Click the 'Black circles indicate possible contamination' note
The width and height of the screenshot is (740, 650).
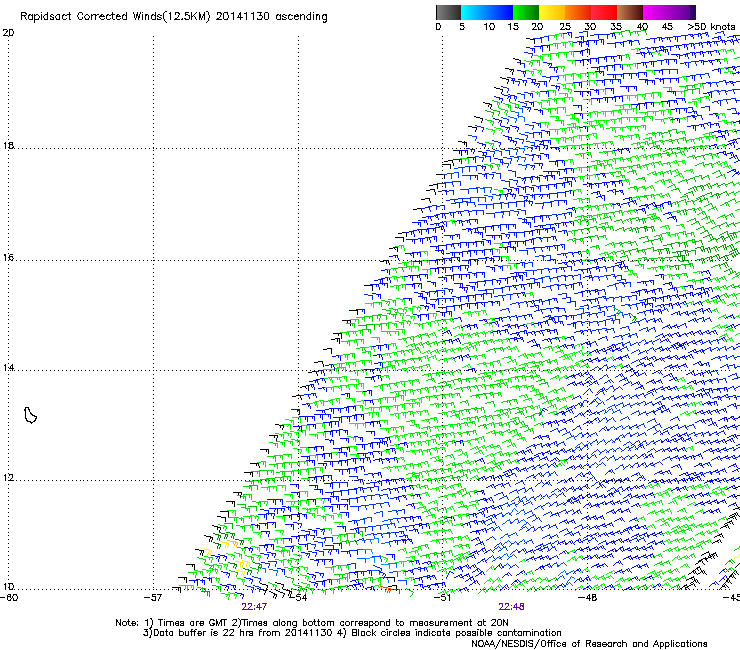(x=456, y=633)
